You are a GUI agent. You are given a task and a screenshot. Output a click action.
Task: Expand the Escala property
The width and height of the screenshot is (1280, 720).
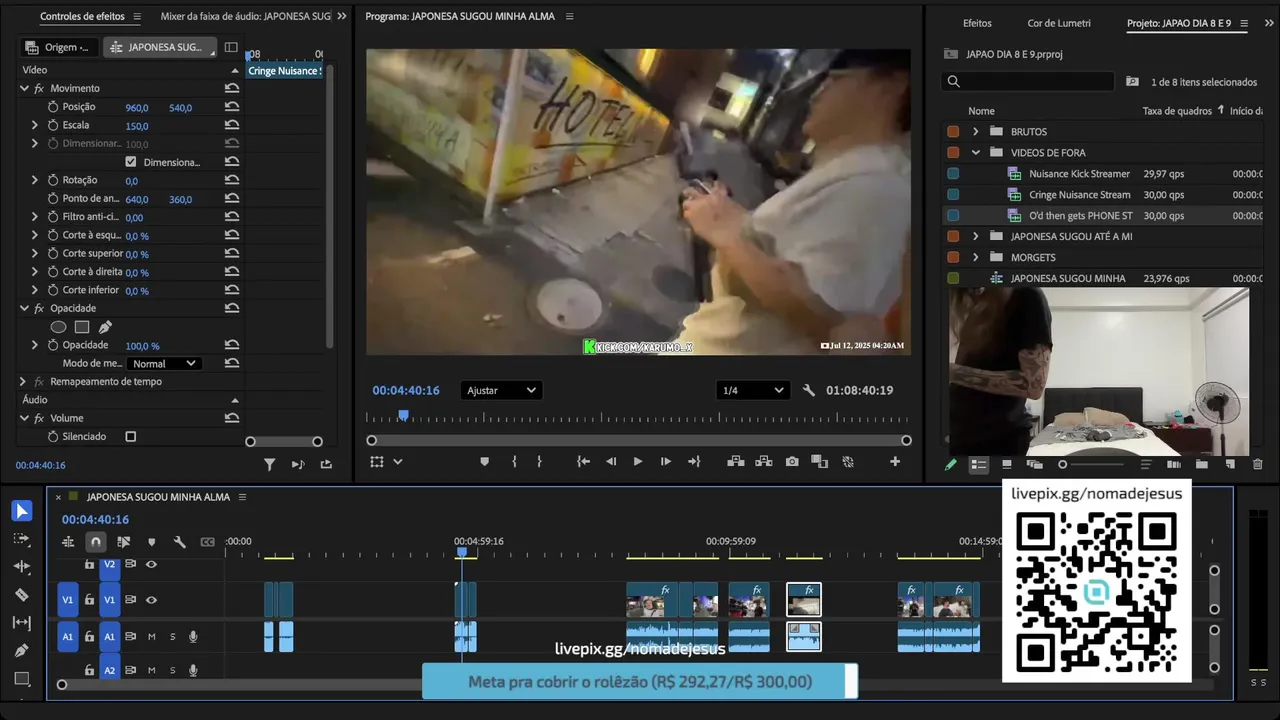pyautogui.click(x=35, y=125)
